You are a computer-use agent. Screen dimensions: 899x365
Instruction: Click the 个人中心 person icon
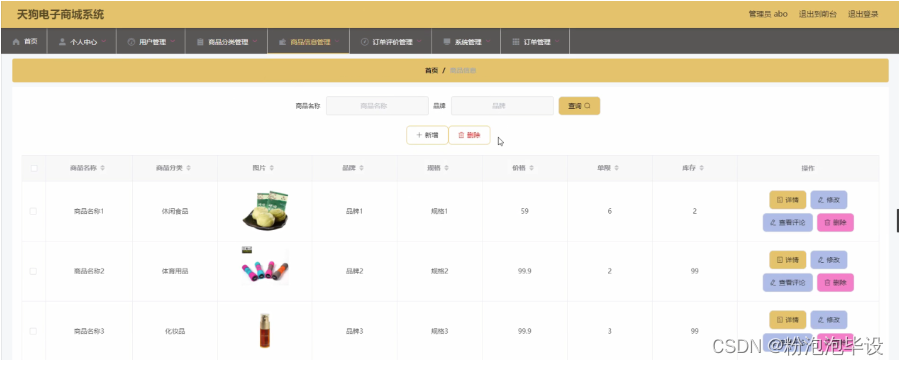tap(62, 42)
